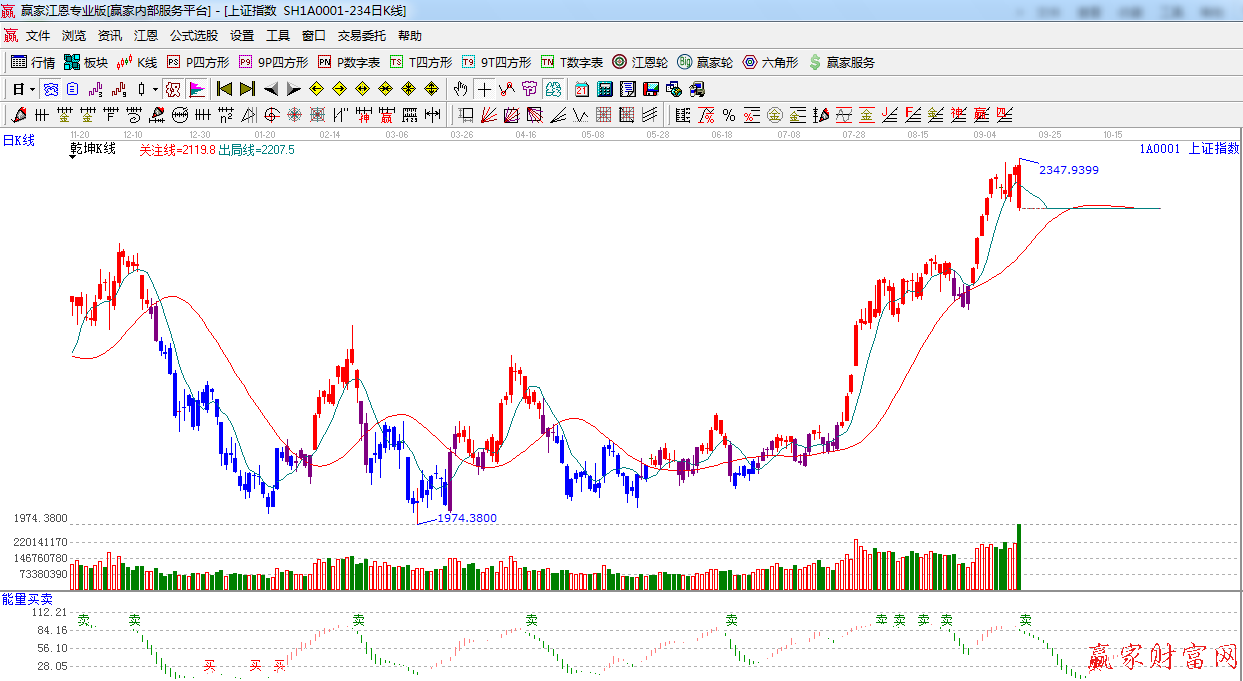Click the 行情 quotes button

33,62
